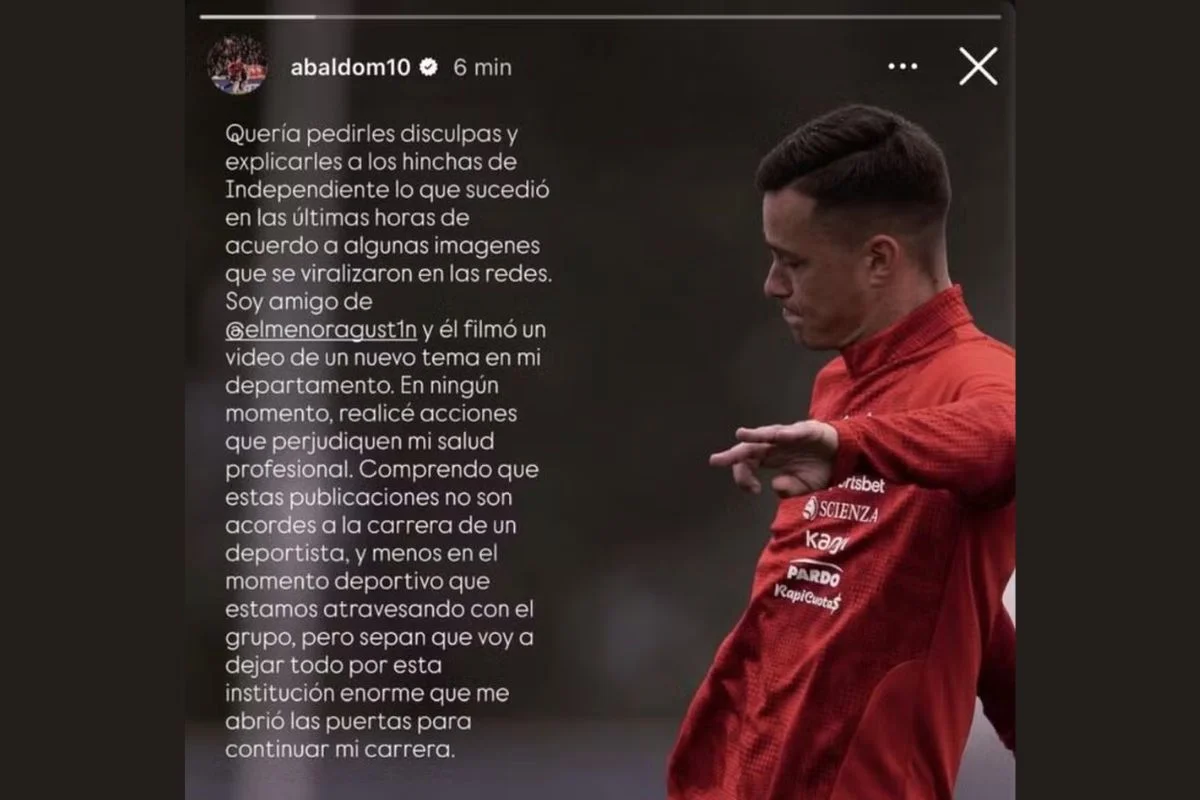Viewport: 1200px width, 800px height.
Task: Tap the PARDO sponsor logo on the jacket
Action: (814, 574)
